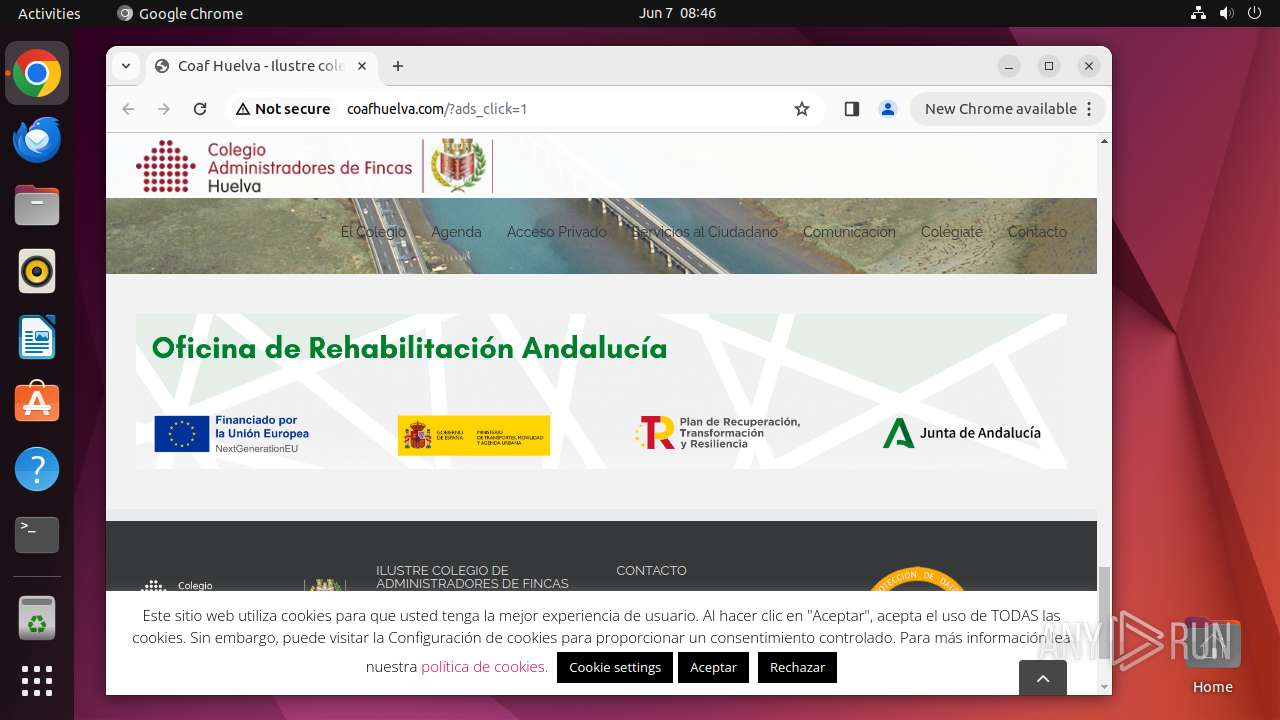Click the Unión Europea NextGenerationEU logo
The image size is (1280, 720).
tap(232, 435)
